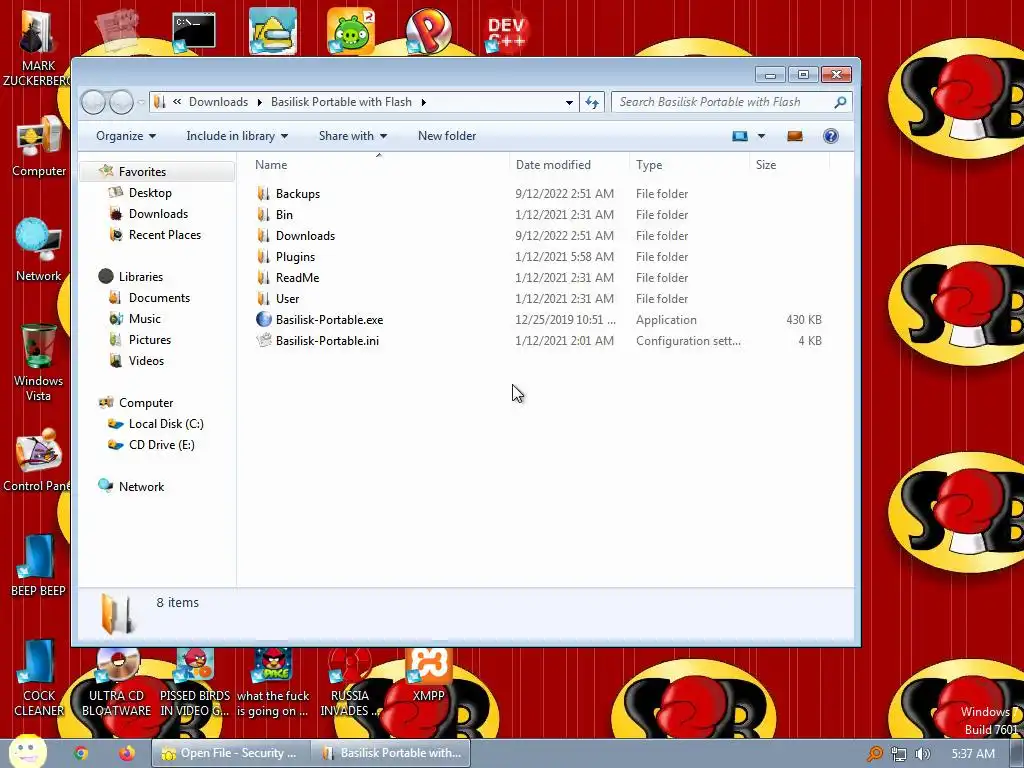Go to Downloads in the Favorites list

pos(158,214)
